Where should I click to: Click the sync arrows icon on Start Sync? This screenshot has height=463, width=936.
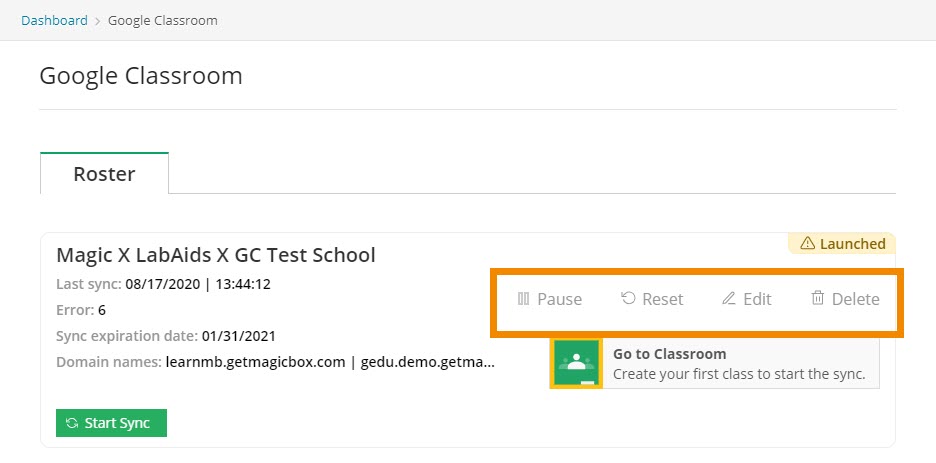pos(72,423)
